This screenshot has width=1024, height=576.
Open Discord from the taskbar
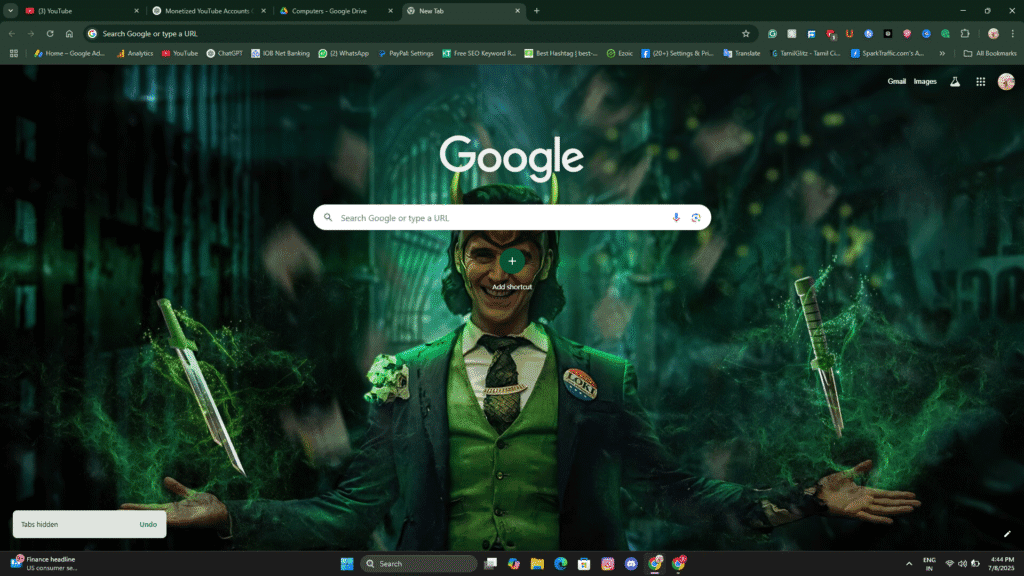(631, 564)
